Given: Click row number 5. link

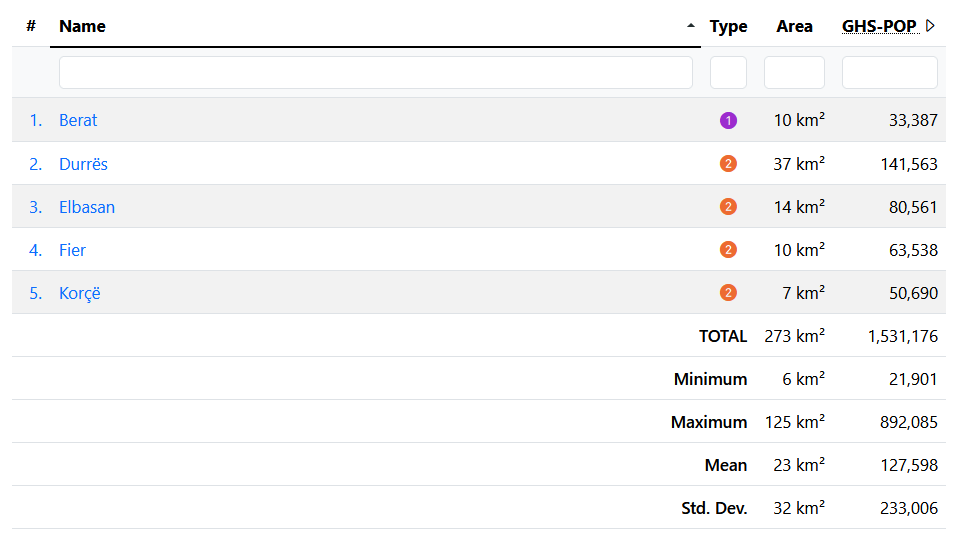Looking at the screenshot, I should click(x=36, y=294).
